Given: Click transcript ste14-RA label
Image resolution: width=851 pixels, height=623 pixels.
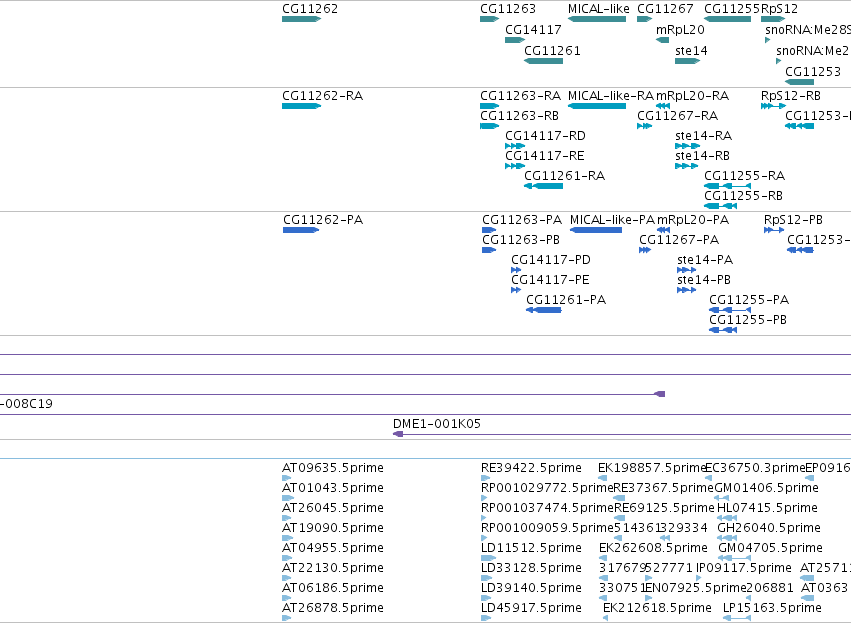Looking at the screenshot, I should coord(703,136).
